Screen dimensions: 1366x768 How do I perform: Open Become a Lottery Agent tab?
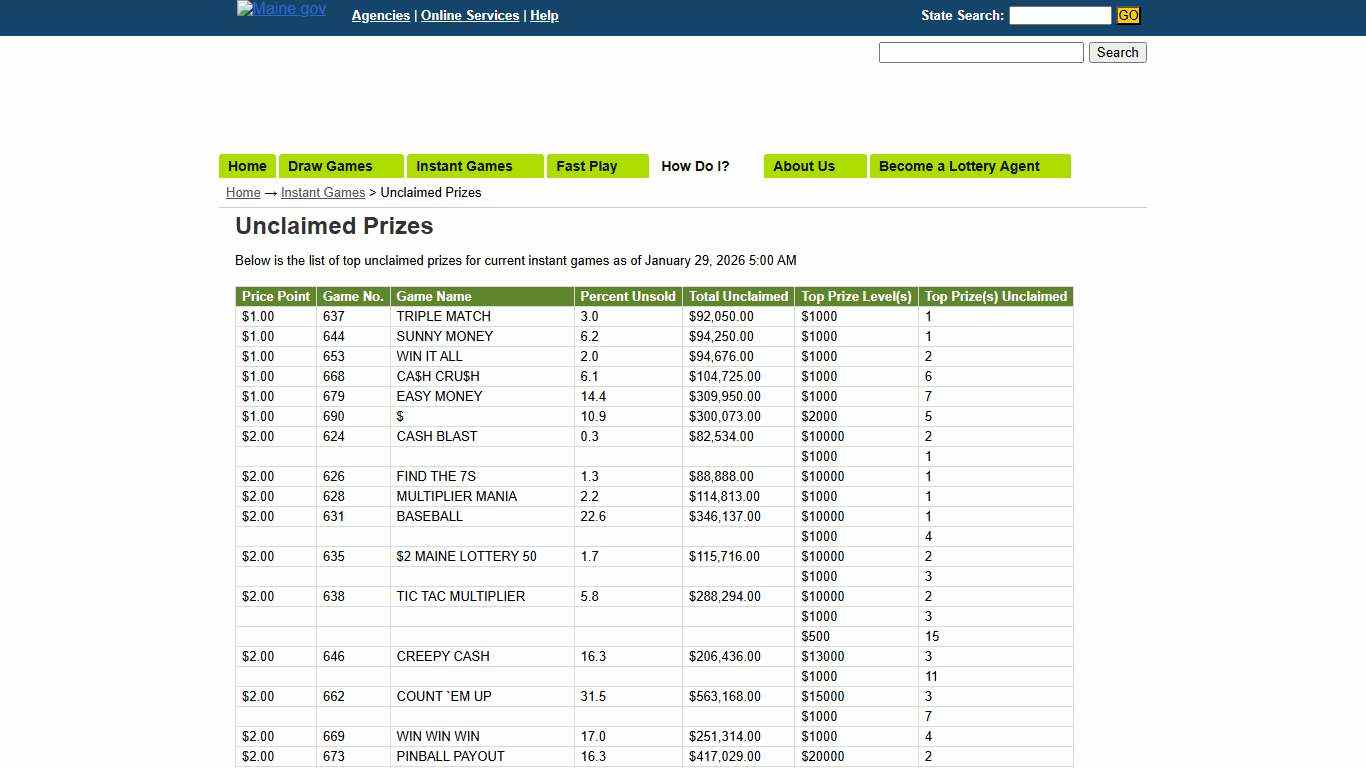958,166
